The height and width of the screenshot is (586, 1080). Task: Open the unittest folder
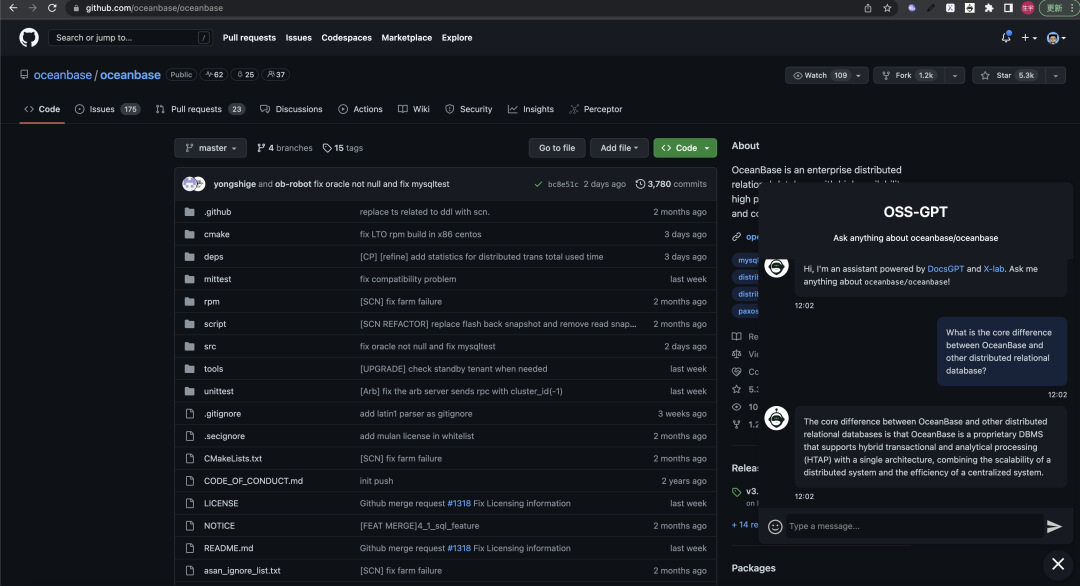tap(218, 391)
